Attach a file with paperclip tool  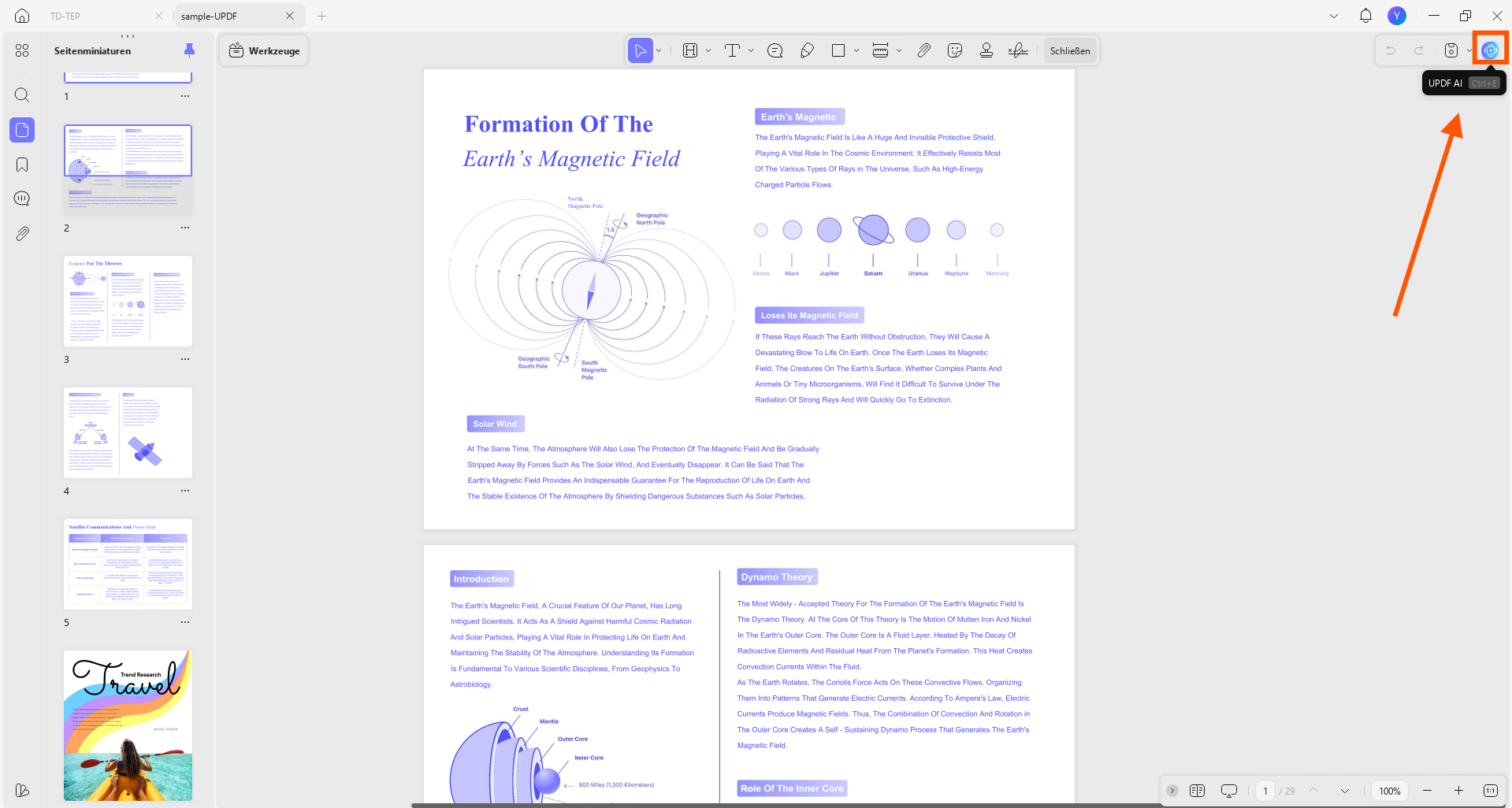923,50
